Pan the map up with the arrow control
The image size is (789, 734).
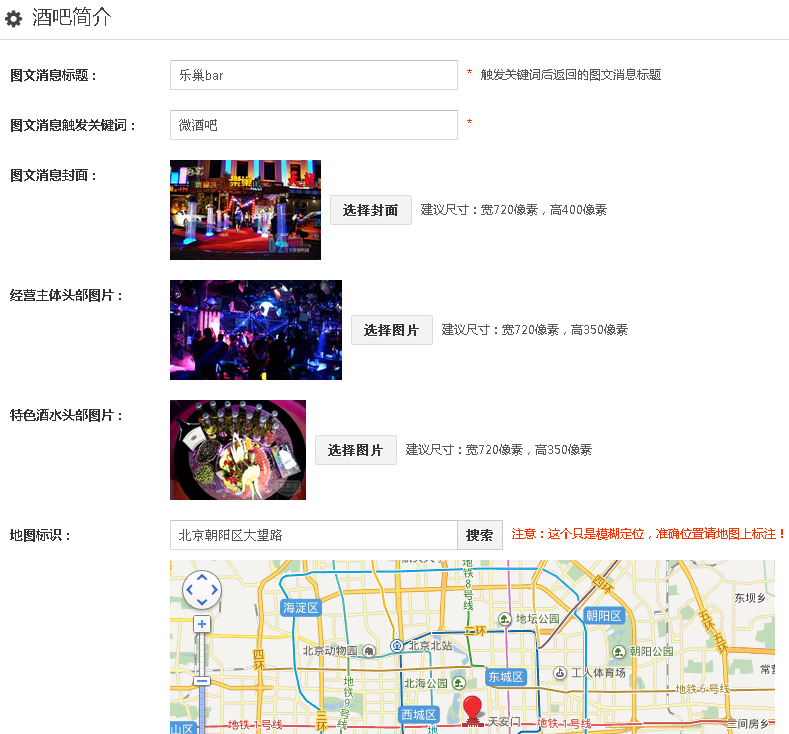coord(202,578)
